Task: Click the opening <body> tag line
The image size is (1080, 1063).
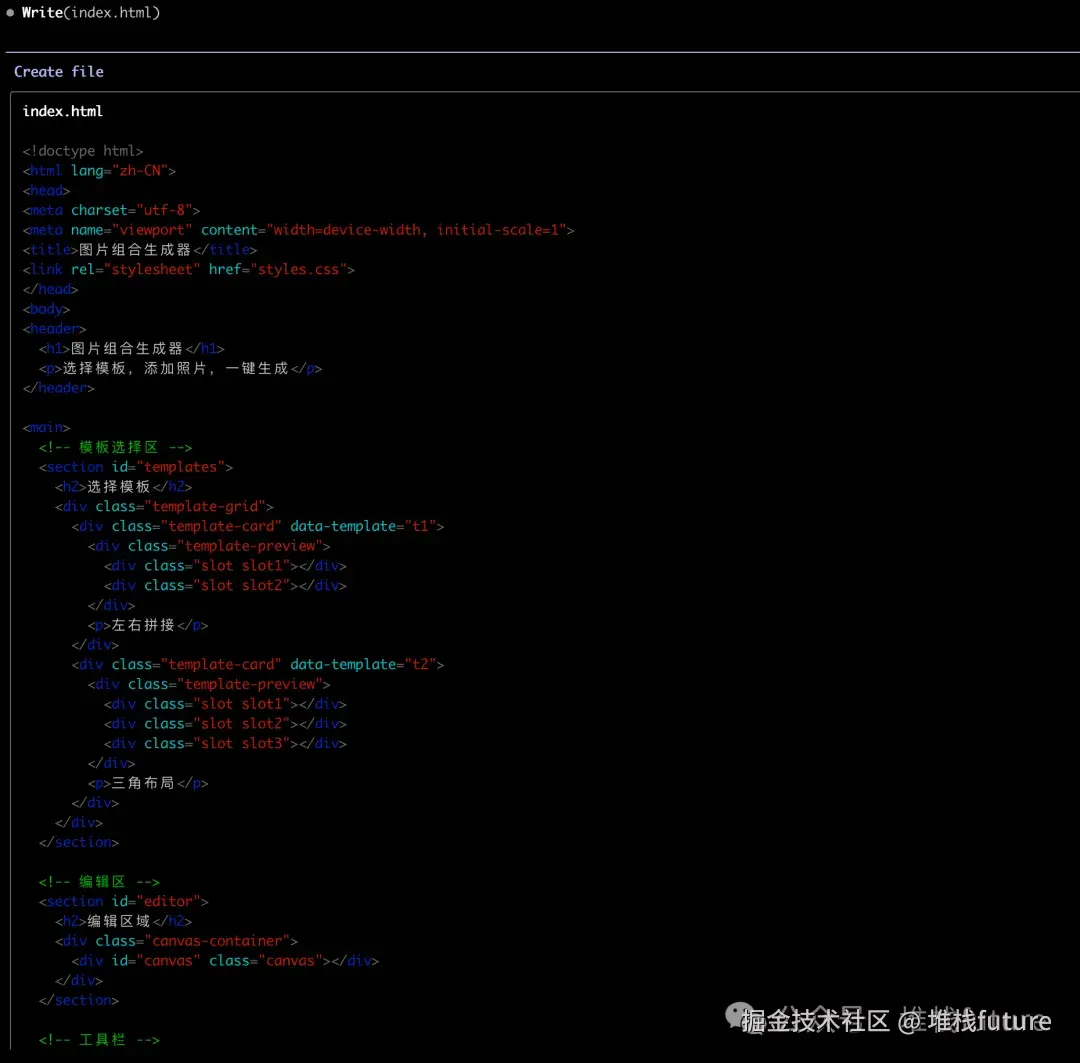Action: pyautogui.click(x=46, y=309)
